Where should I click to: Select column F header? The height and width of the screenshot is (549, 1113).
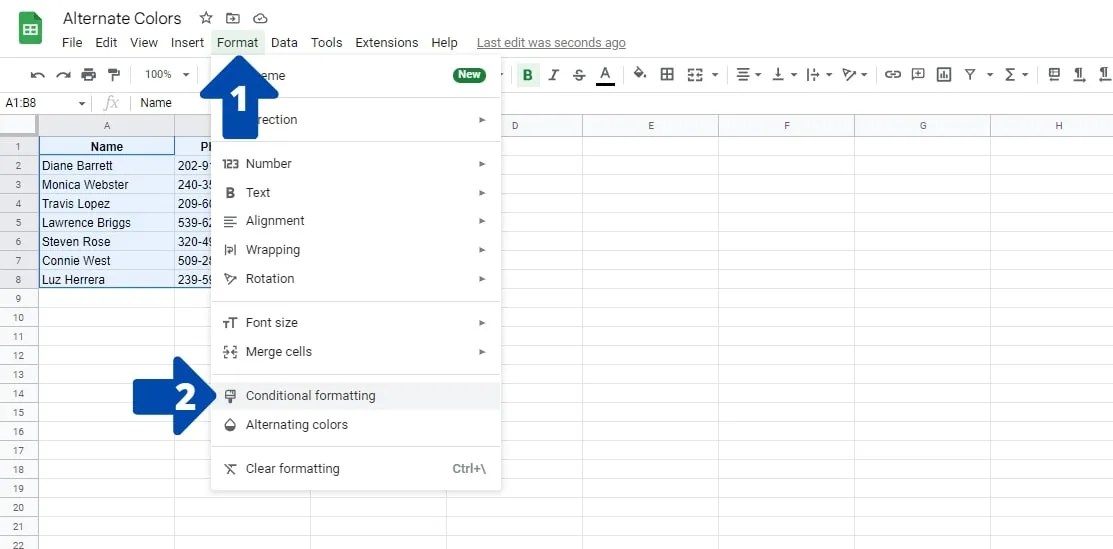pos(786,126)
